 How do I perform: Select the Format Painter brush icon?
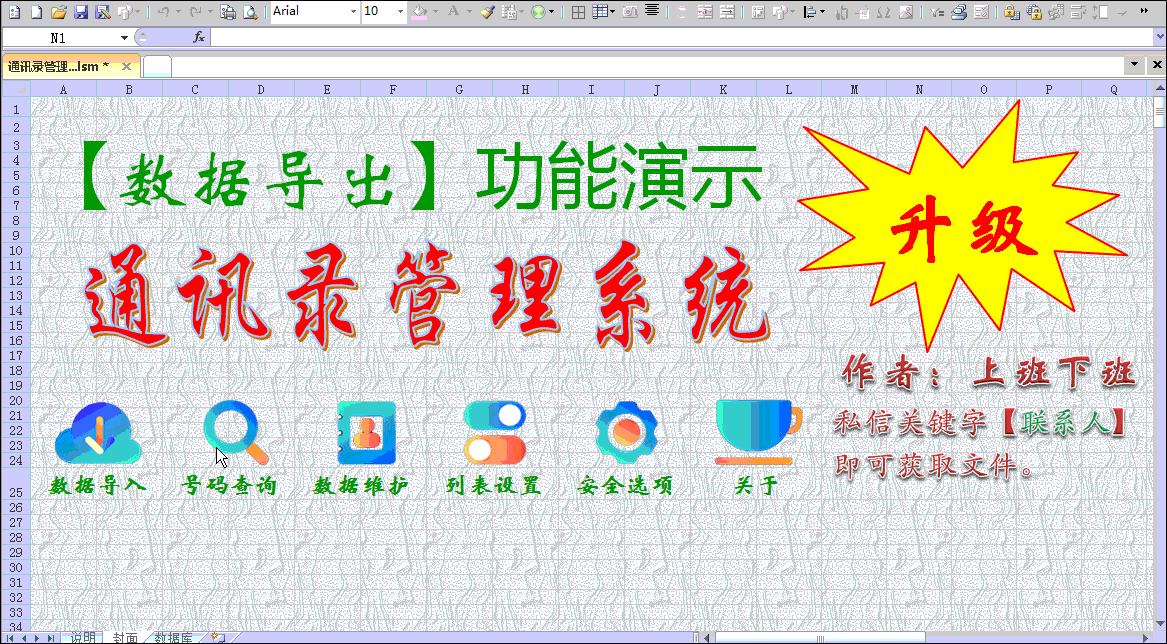[487, 12]
